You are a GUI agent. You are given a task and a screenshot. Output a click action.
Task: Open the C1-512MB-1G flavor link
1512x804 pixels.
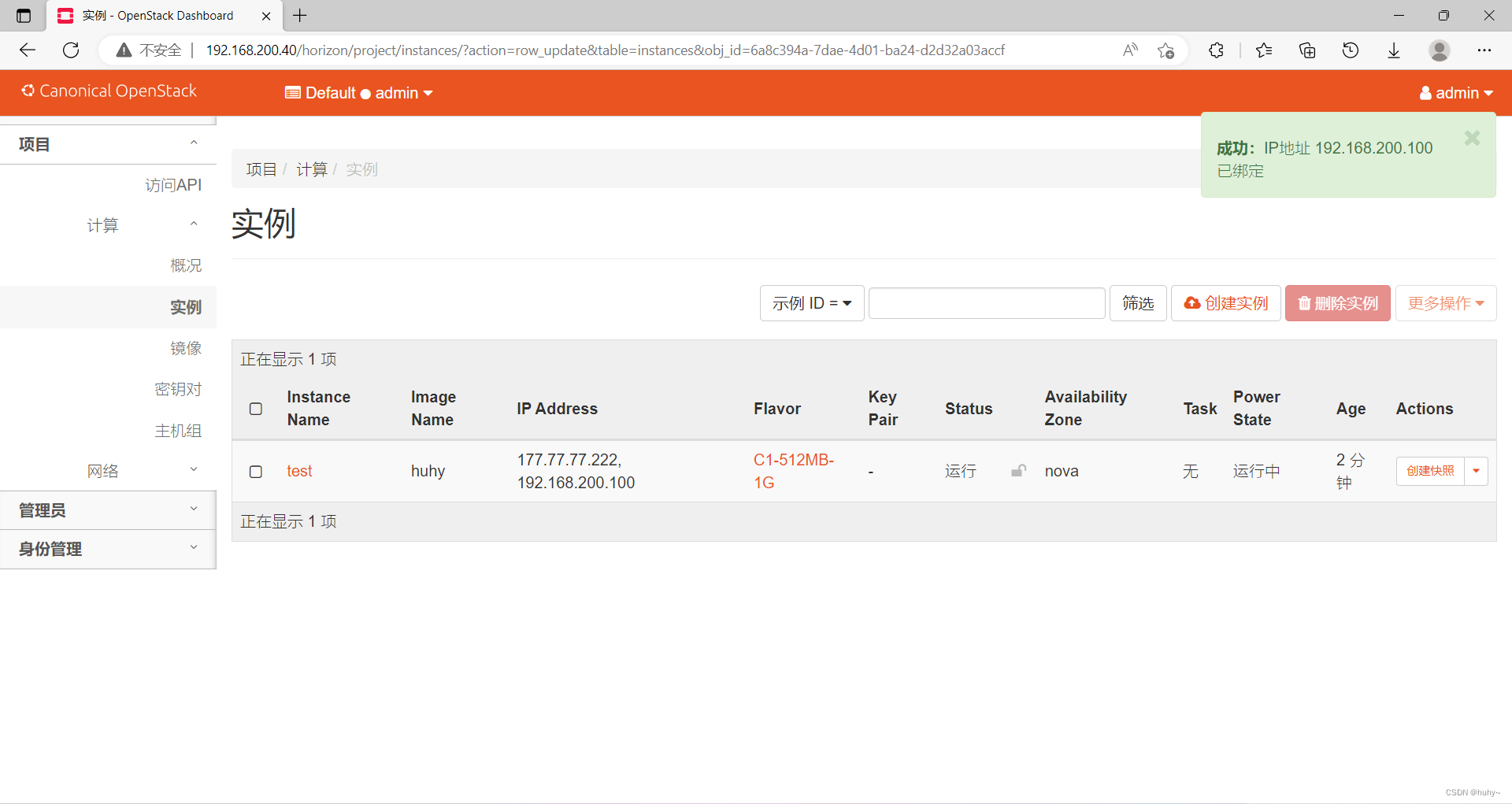794,471
